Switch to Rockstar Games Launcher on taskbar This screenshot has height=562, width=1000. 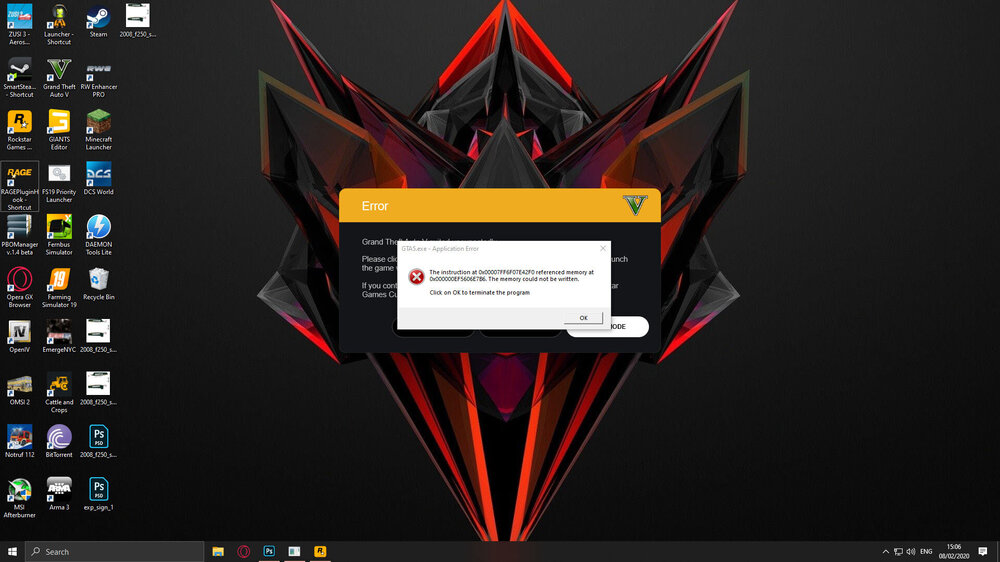click(x=320, y=551)
